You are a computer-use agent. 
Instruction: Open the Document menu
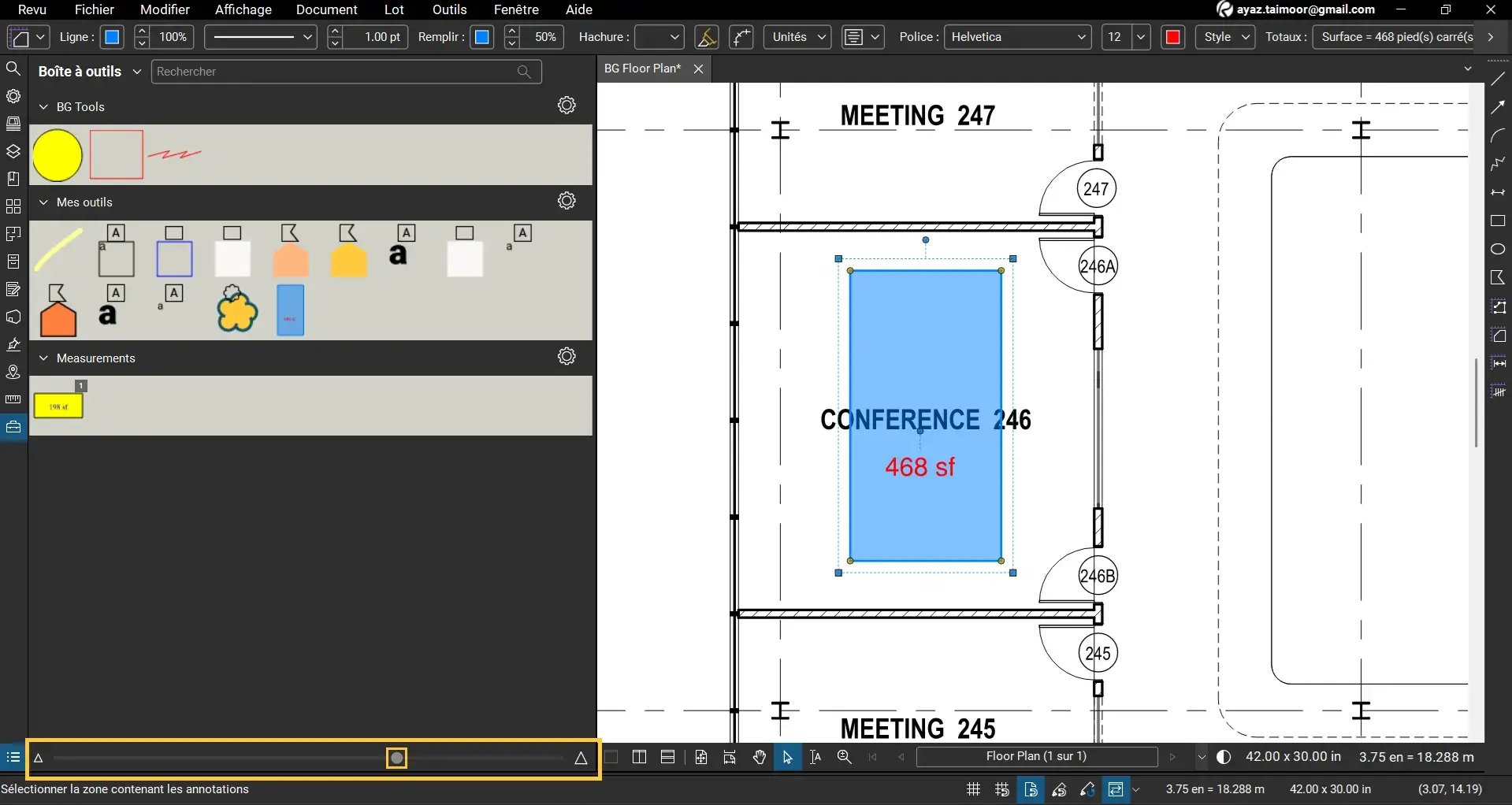tap(327, 9)
